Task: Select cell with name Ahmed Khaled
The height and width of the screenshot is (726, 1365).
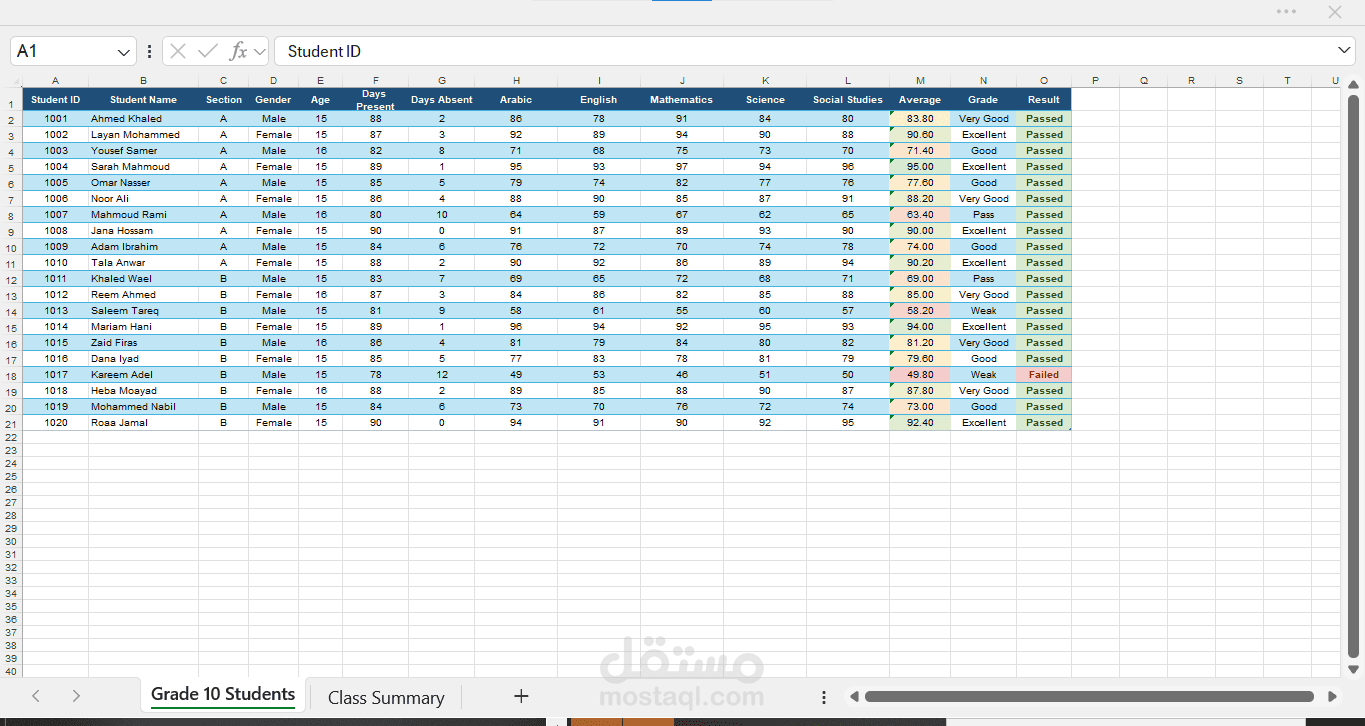Action: (143, 119)
